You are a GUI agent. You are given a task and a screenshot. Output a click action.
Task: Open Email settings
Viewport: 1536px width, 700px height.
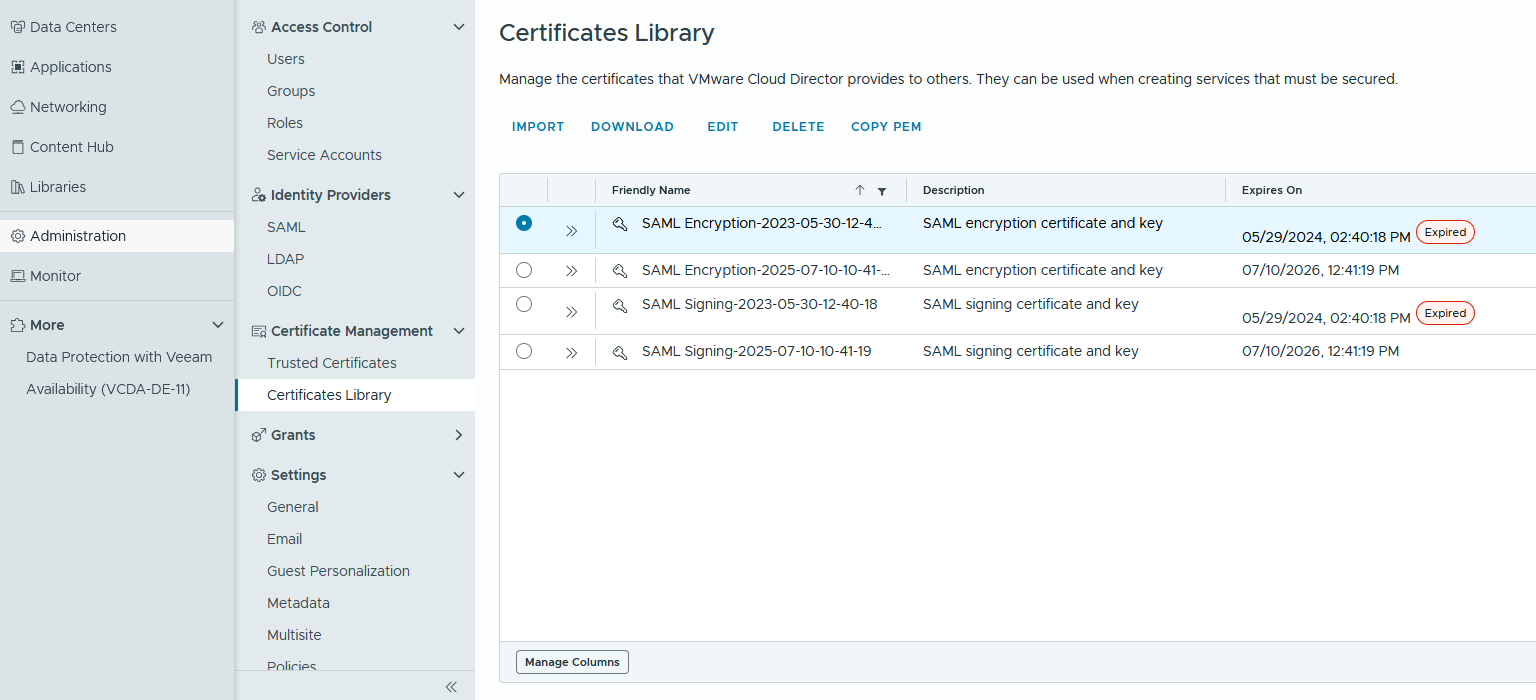click(x=284, y=539)
